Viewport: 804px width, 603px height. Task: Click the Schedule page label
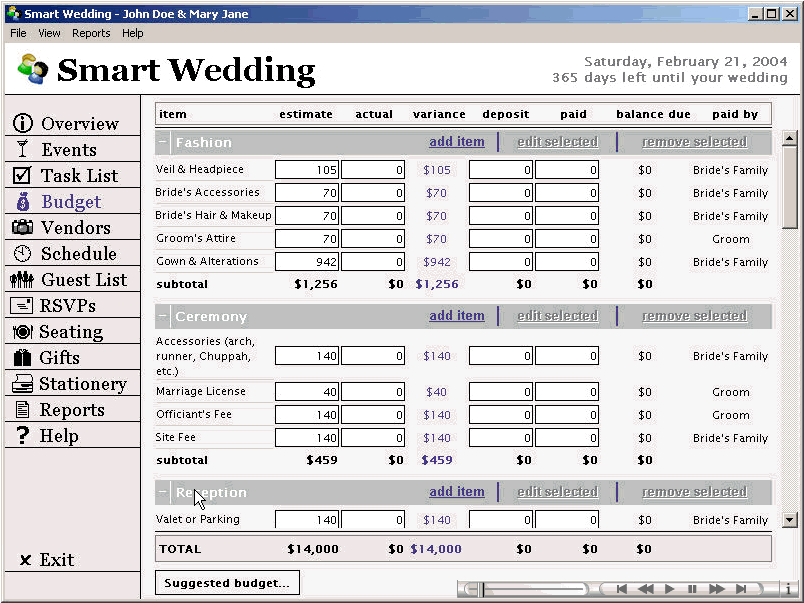pyautogui.click(x=79, y=254)
